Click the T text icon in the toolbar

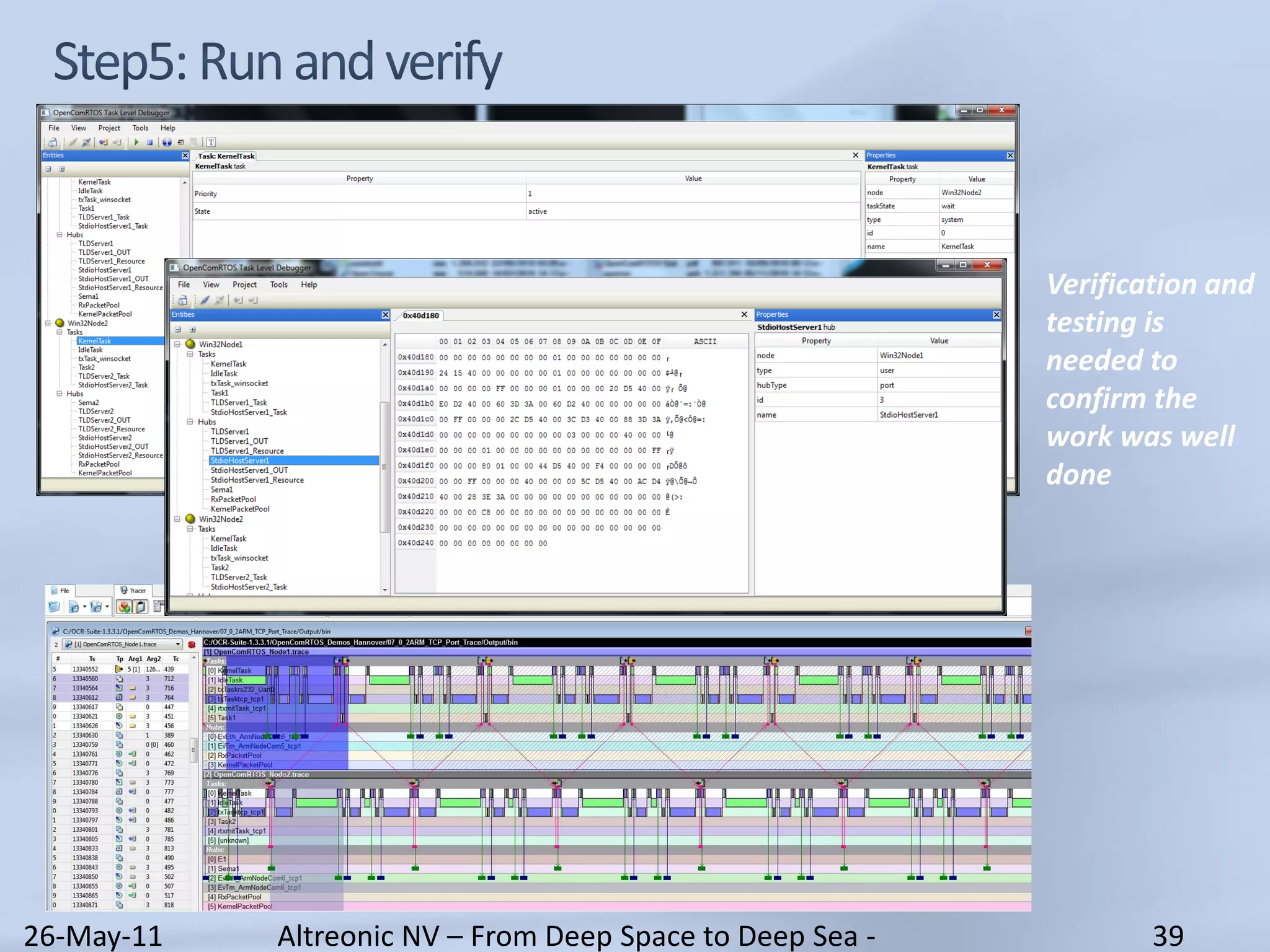[211, 142]
